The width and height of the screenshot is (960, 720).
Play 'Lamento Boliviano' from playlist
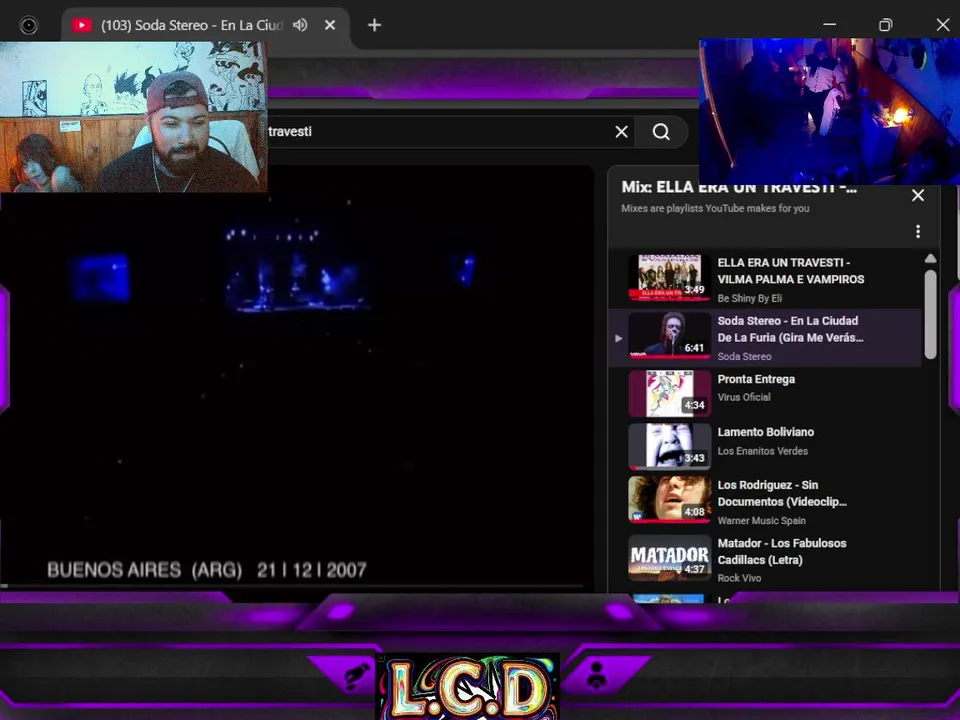766,432
